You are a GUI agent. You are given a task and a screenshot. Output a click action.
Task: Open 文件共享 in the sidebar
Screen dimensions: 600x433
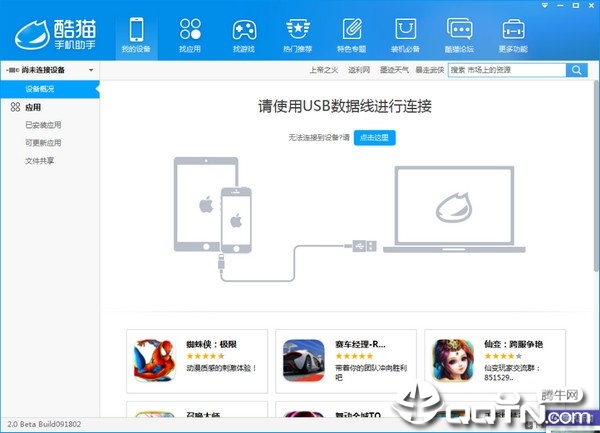coord(40,161)
